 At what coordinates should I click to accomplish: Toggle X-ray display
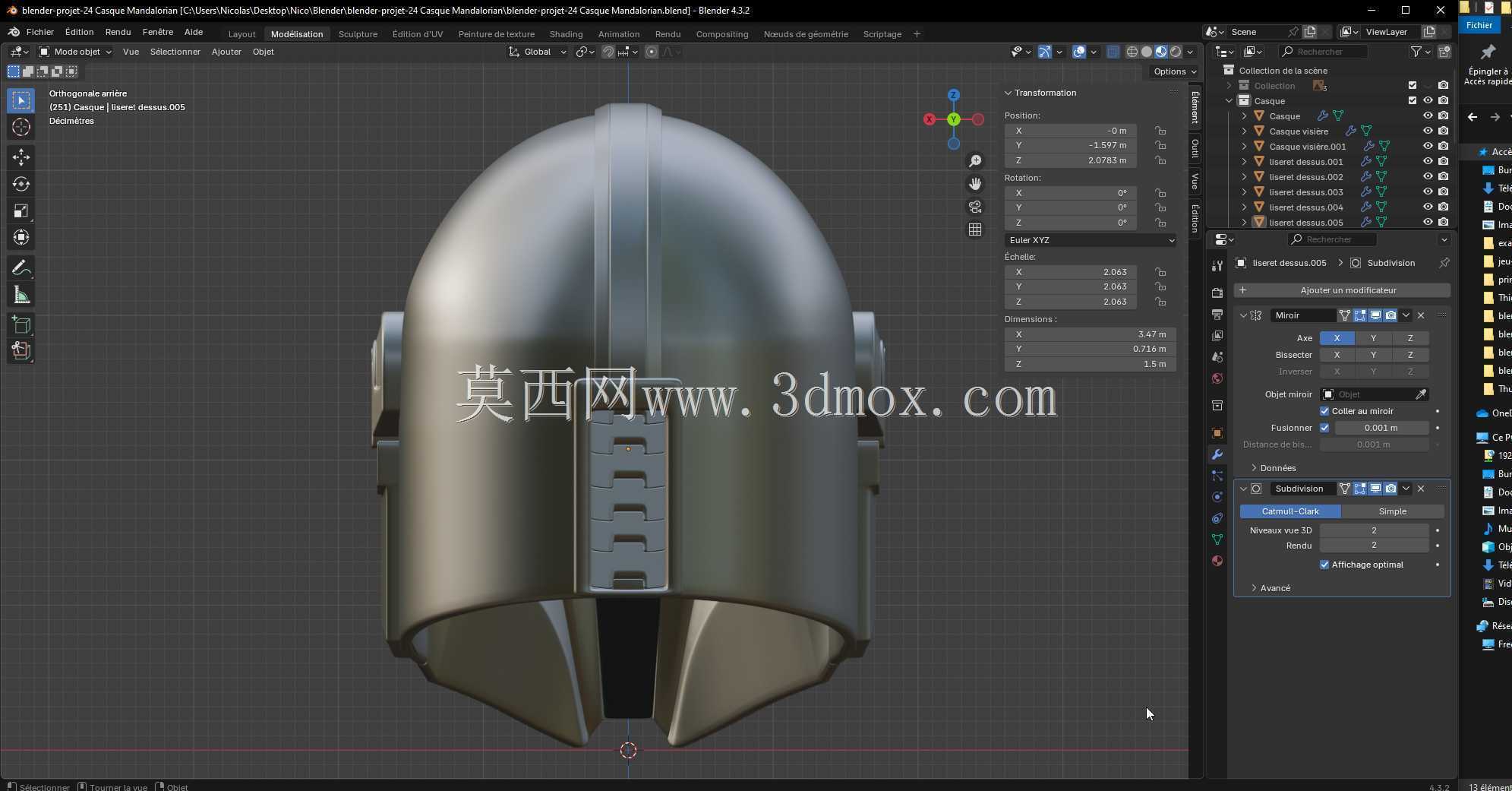(x=1113, y=52)
